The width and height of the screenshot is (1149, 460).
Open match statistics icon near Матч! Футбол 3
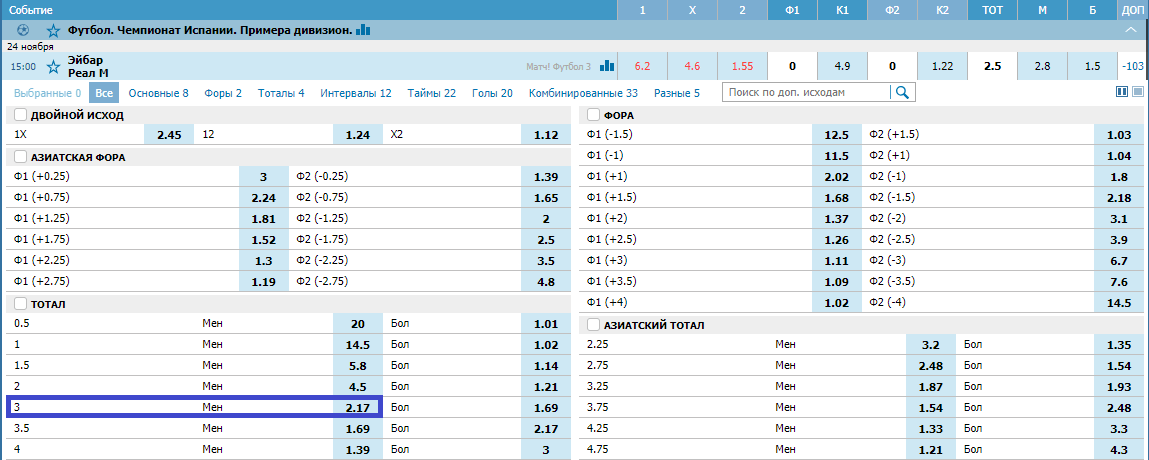coord(607,66)
